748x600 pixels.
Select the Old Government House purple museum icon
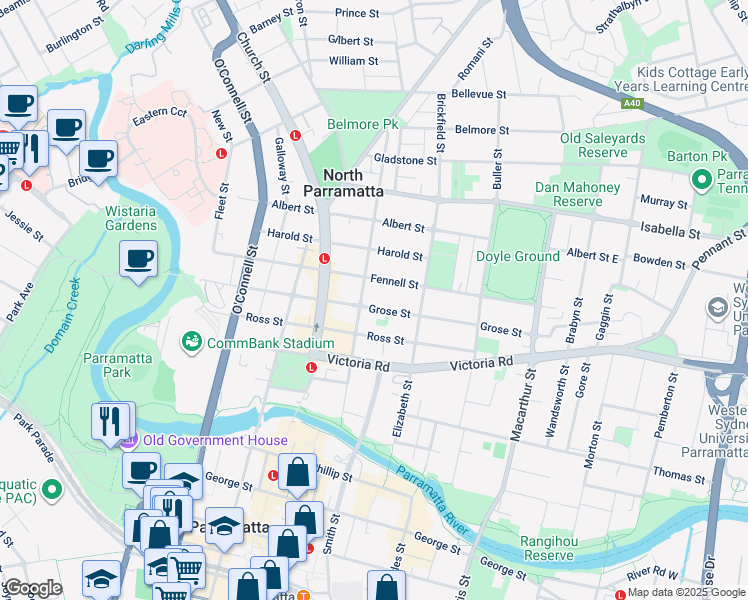tap(126, 441)
